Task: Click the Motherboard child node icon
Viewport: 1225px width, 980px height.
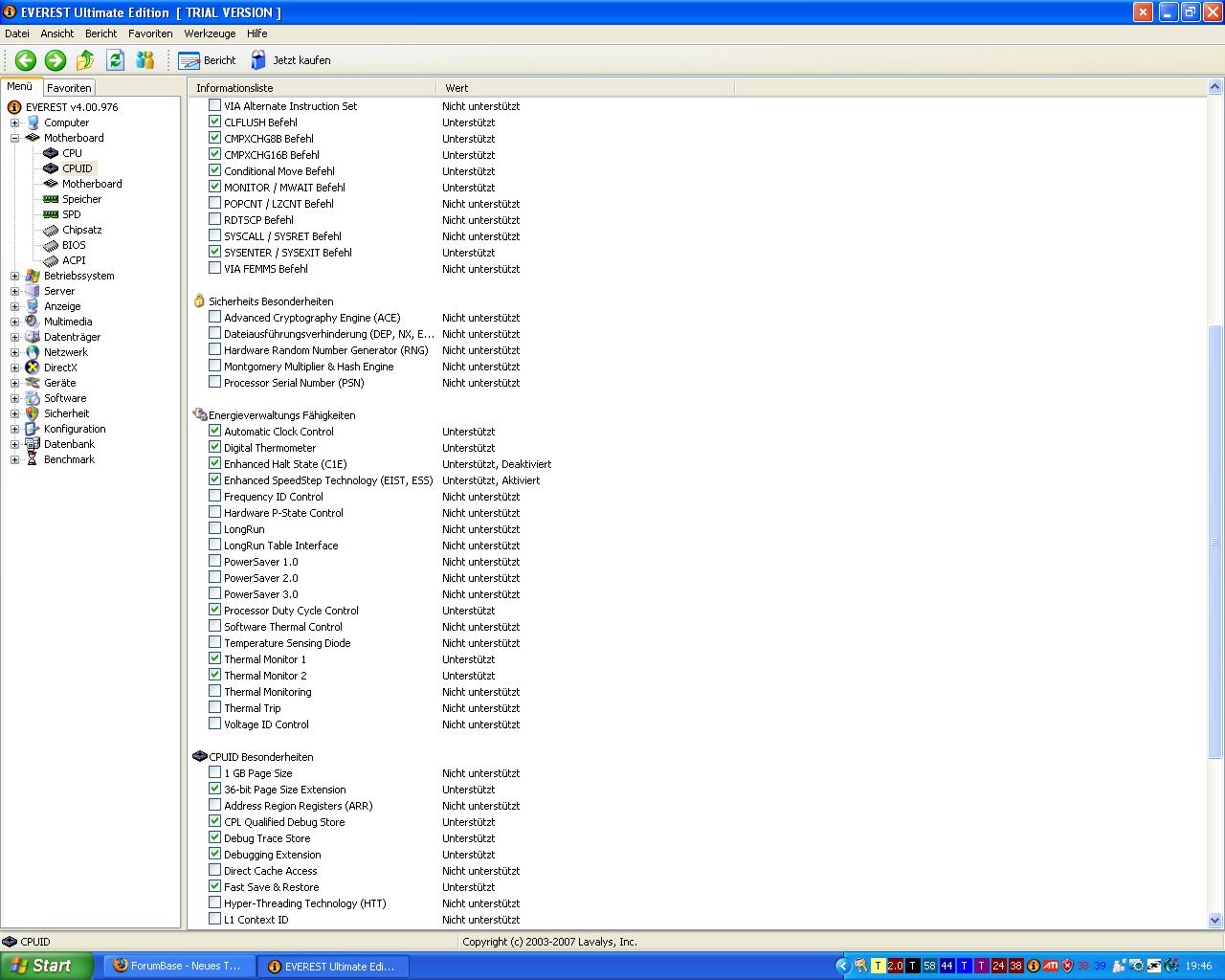Action: click(51, 184)
